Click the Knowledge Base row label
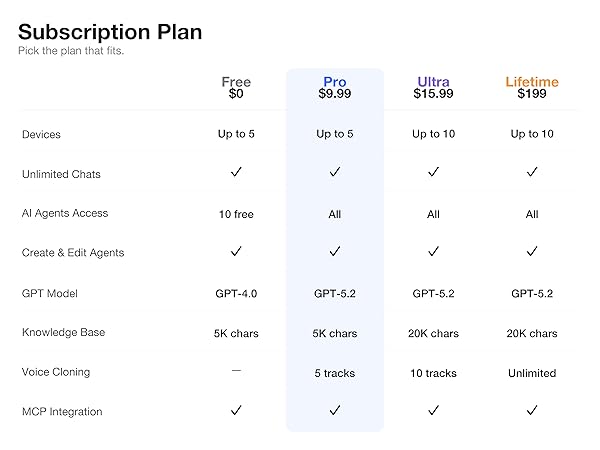The image size is (600, 450). tap(63, 332)
